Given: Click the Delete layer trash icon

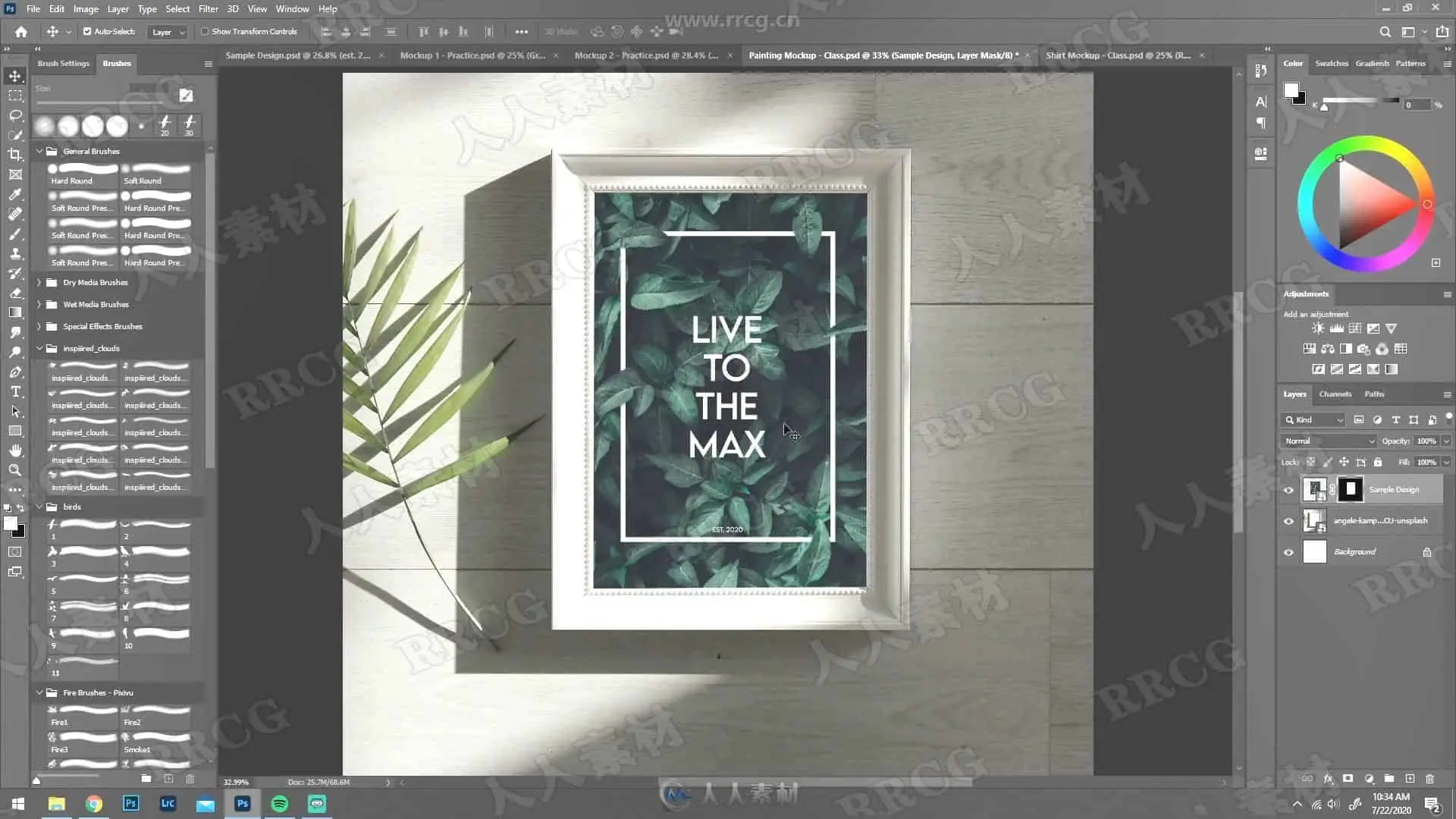Looking at the screenshot, I should [1429, 779].
